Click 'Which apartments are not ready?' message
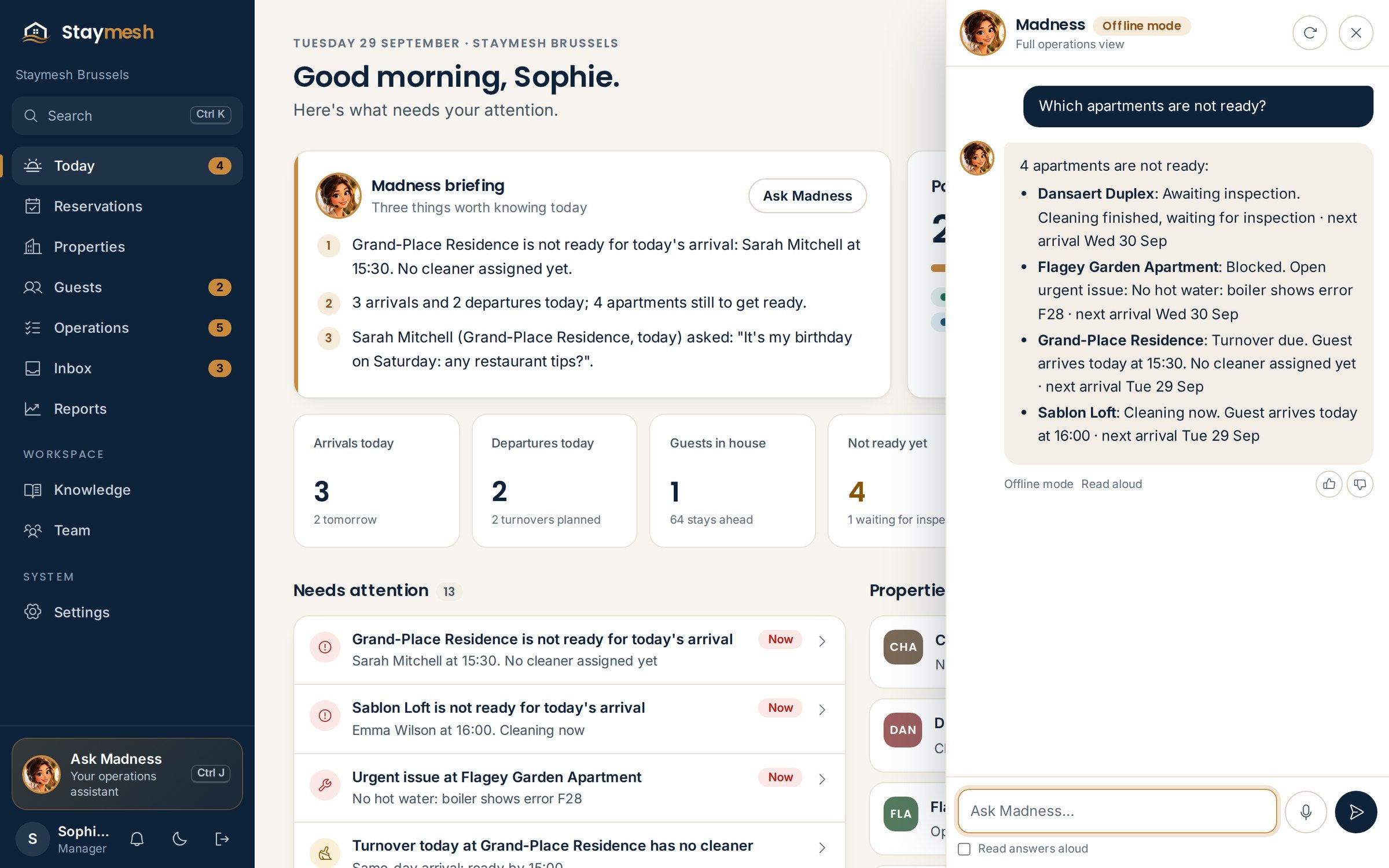The height and width of the screenshot is (868, 1389). (x=1198, y=106)
